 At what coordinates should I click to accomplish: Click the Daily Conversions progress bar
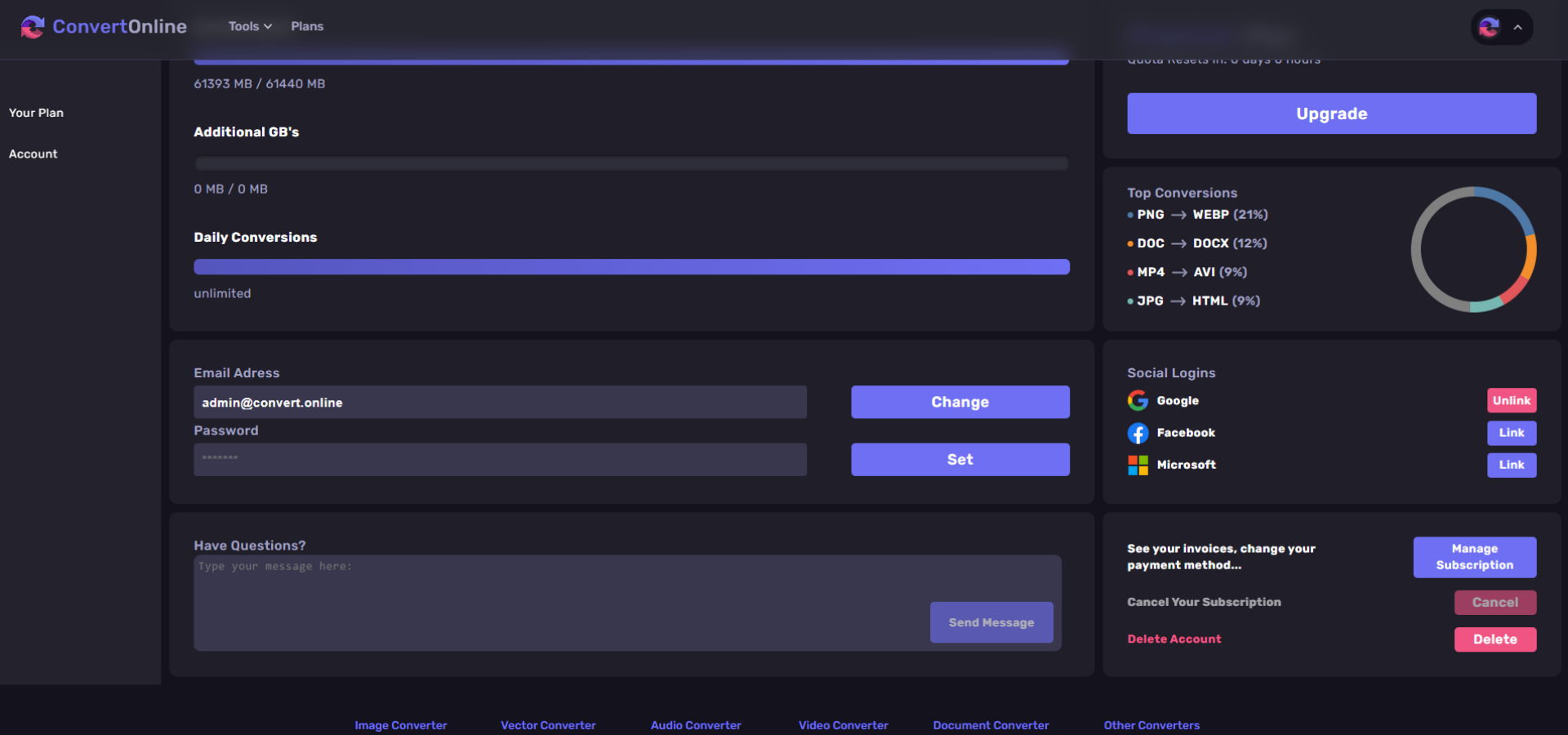(630, 266)
